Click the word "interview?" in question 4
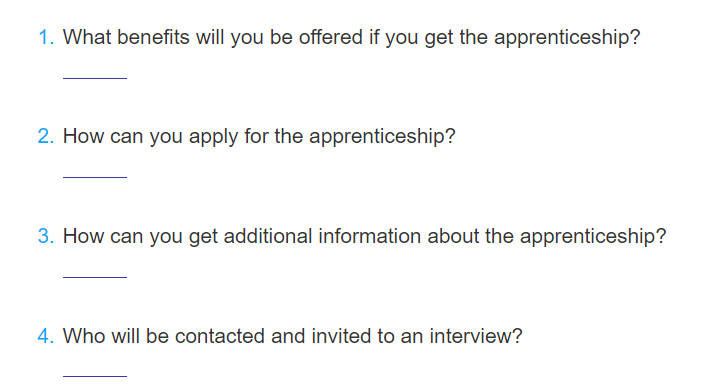728x392 pixels. coord(476,336)
